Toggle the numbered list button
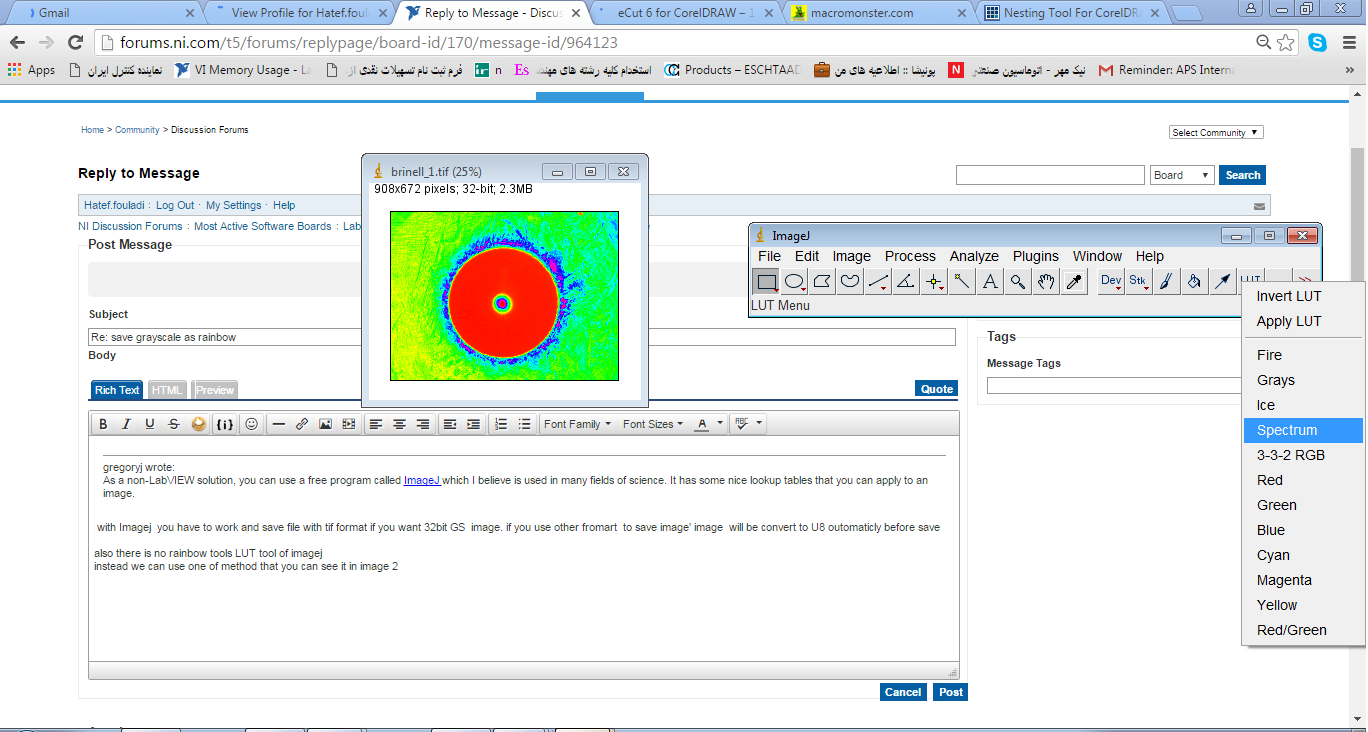 [x=501, y=424]
